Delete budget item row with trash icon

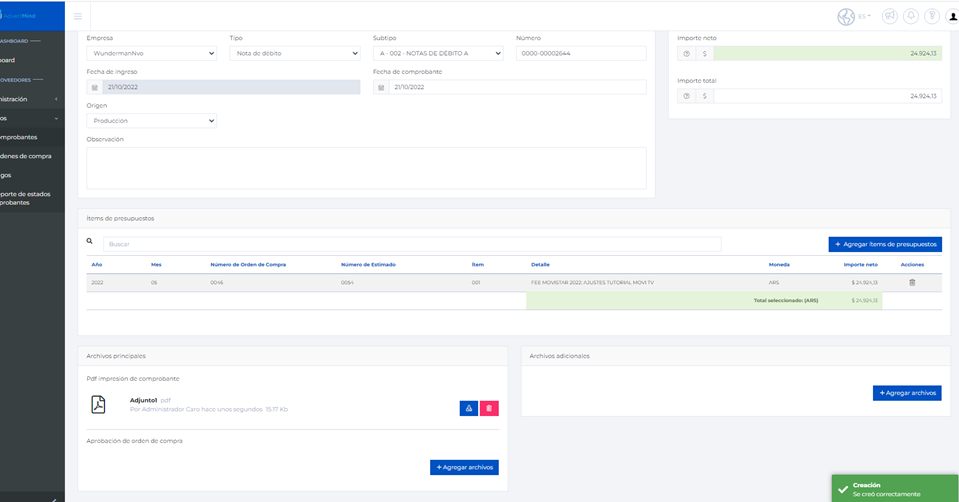[911, 283]
